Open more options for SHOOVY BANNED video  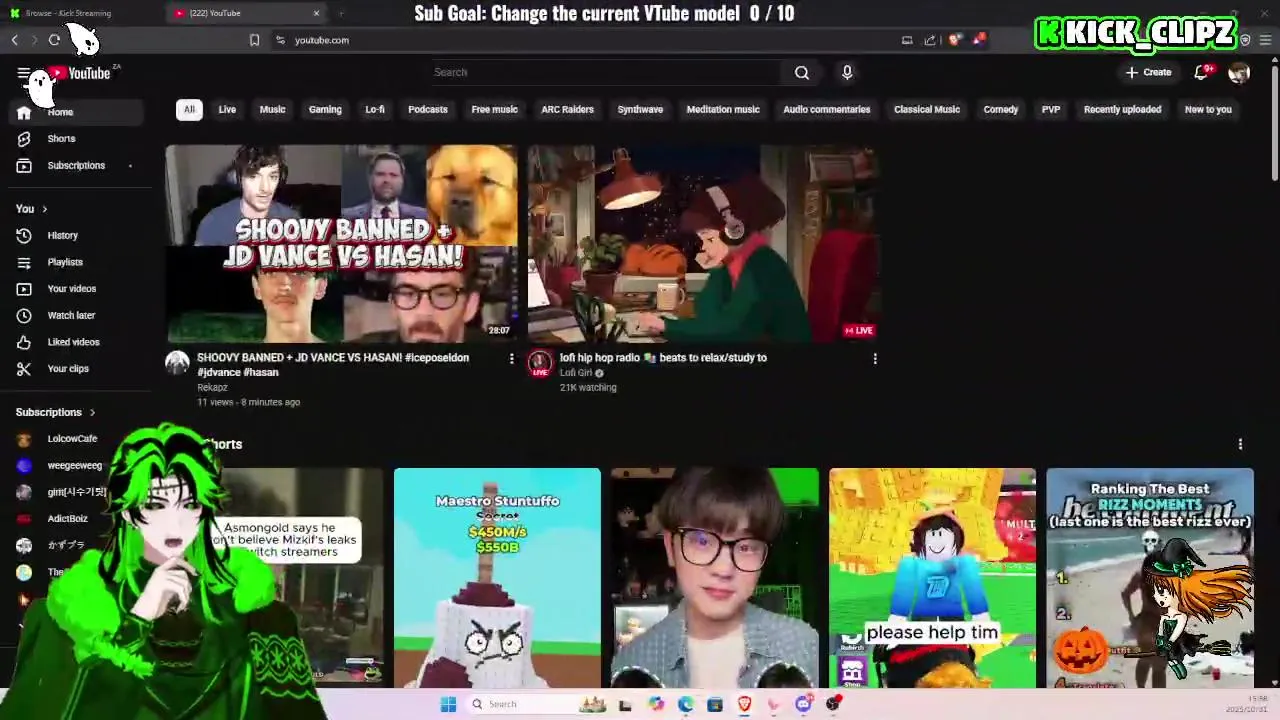(x=511, y=358)
